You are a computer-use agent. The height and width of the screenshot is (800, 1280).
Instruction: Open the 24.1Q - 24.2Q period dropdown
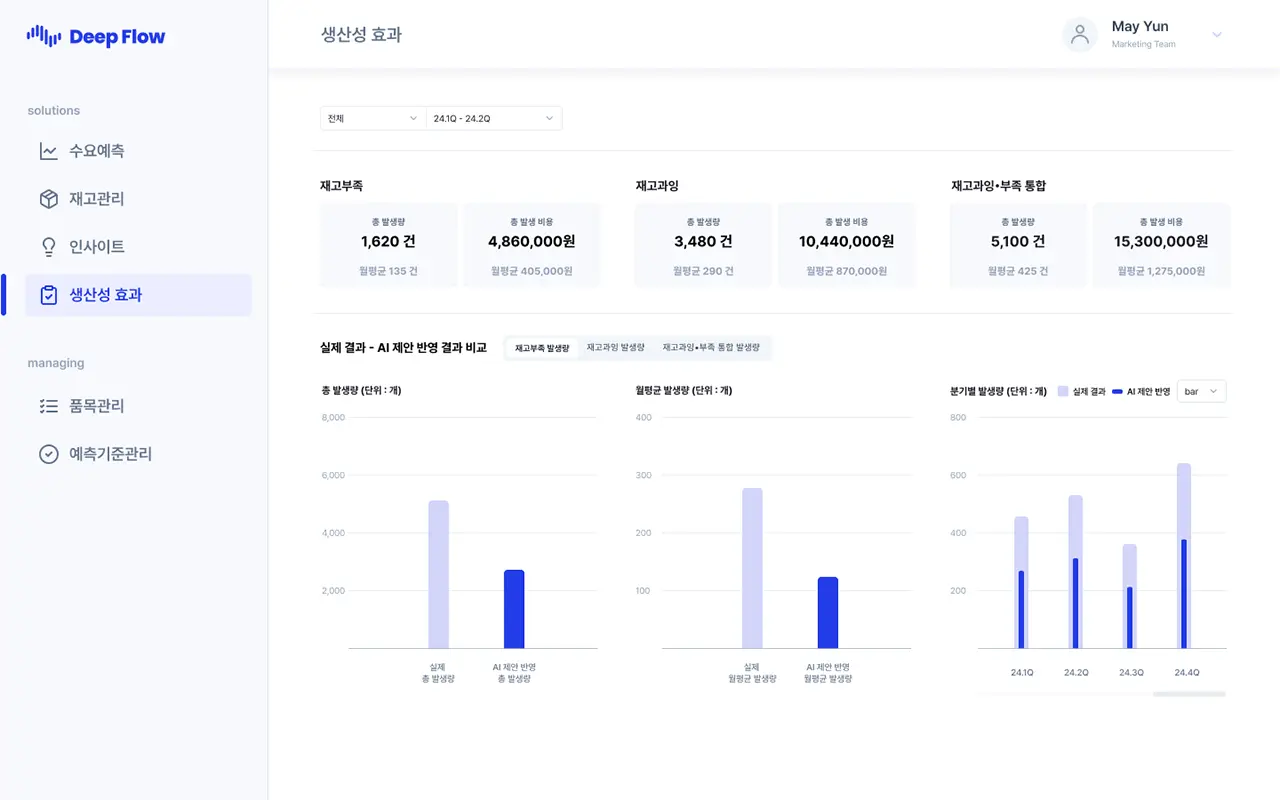(494, 118)
